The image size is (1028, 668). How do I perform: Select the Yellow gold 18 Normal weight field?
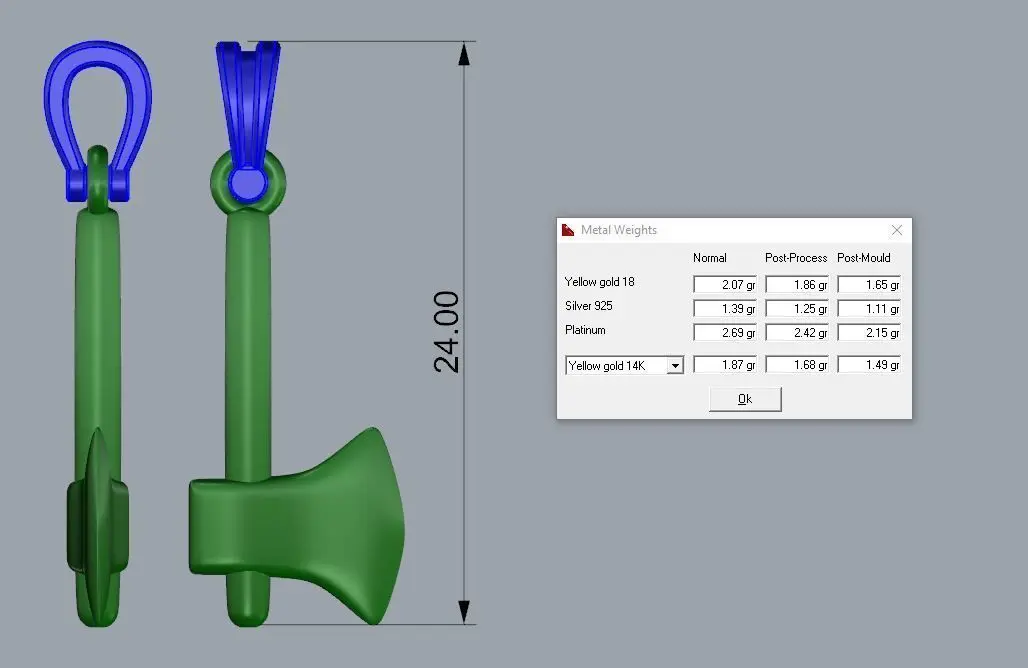click(724, 285)
